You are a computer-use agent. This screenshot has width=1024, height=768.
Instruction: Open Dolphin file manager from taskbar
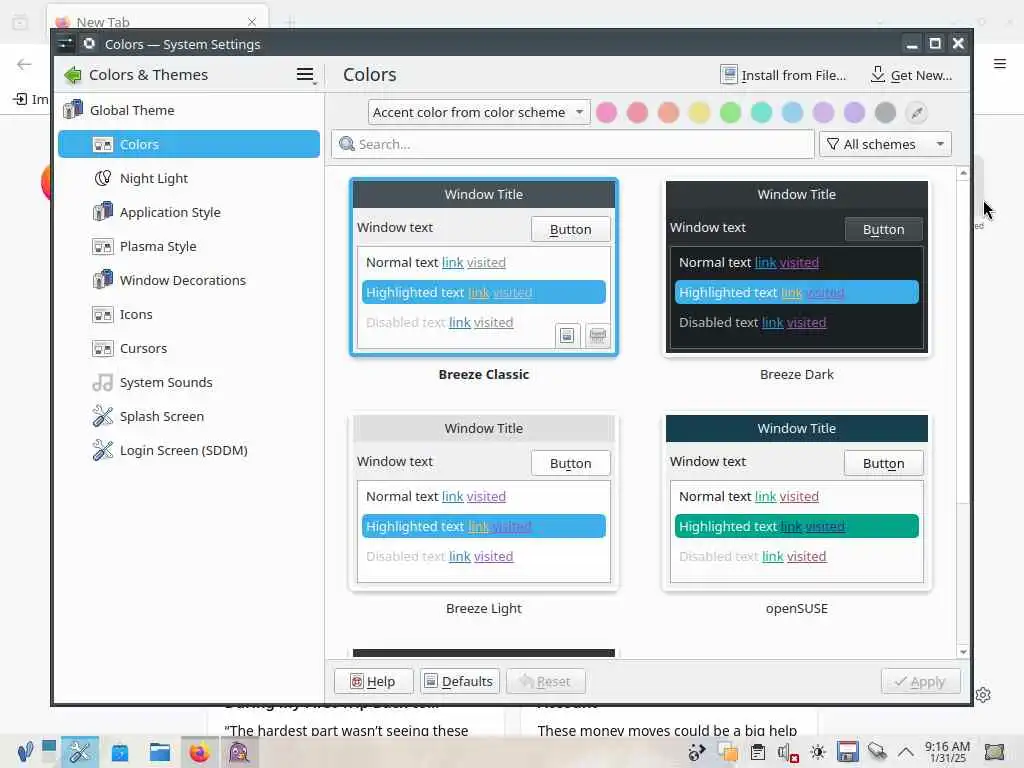159,752
